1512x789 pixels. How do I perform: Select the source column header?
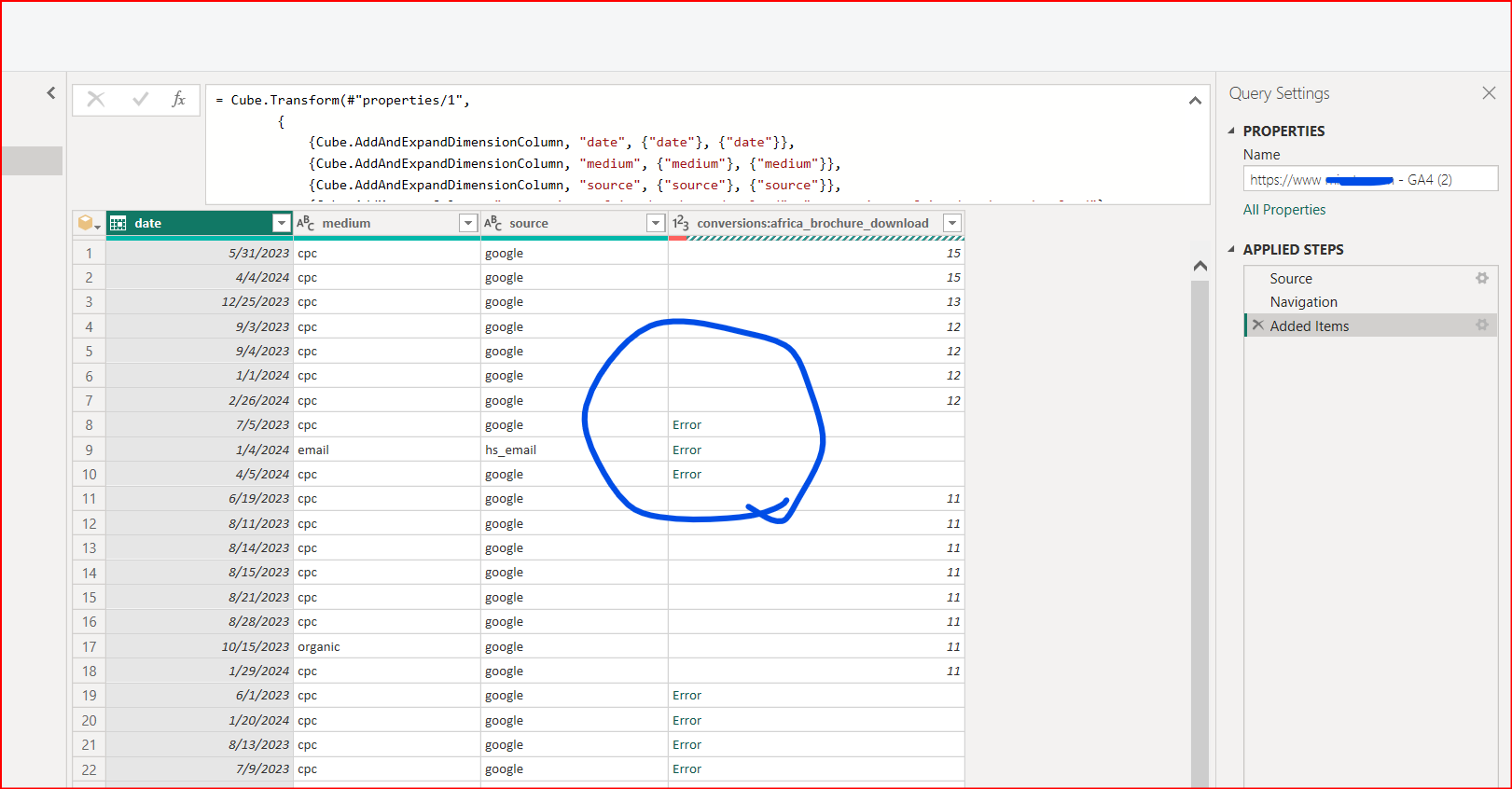575,223
